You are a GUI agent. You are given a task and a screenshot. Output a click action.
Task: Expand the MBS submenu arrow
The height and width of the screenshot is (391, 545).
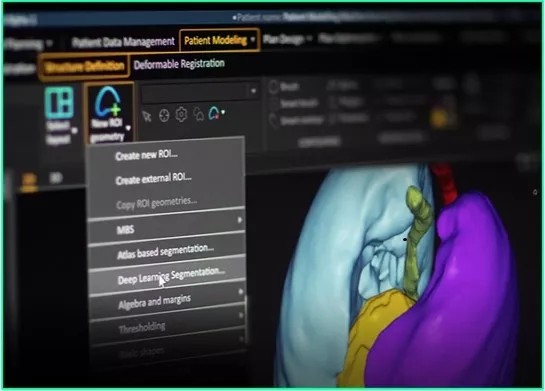[240, 220]
